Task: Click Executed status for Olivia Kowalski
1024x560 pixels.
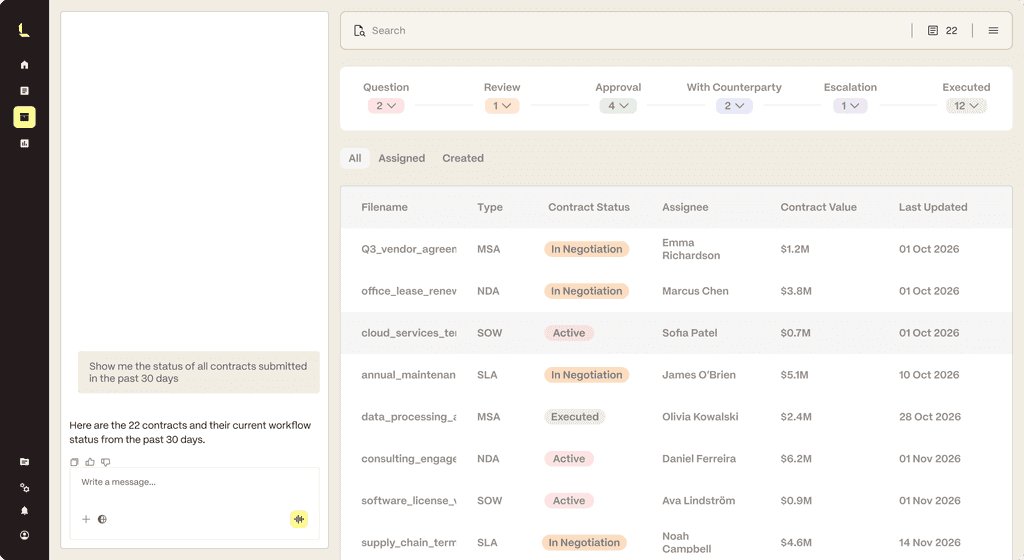Action: (x=575, y=416)
